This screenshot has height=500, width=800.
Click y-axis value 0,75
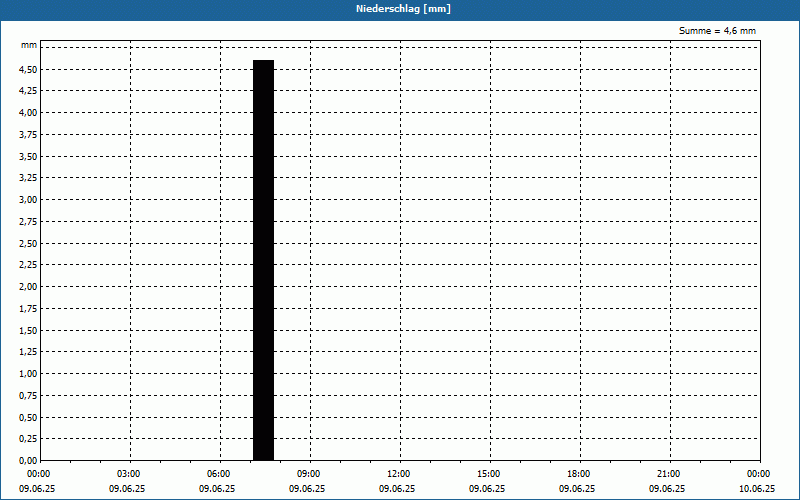pyautogui.click(x=28, y=396)
